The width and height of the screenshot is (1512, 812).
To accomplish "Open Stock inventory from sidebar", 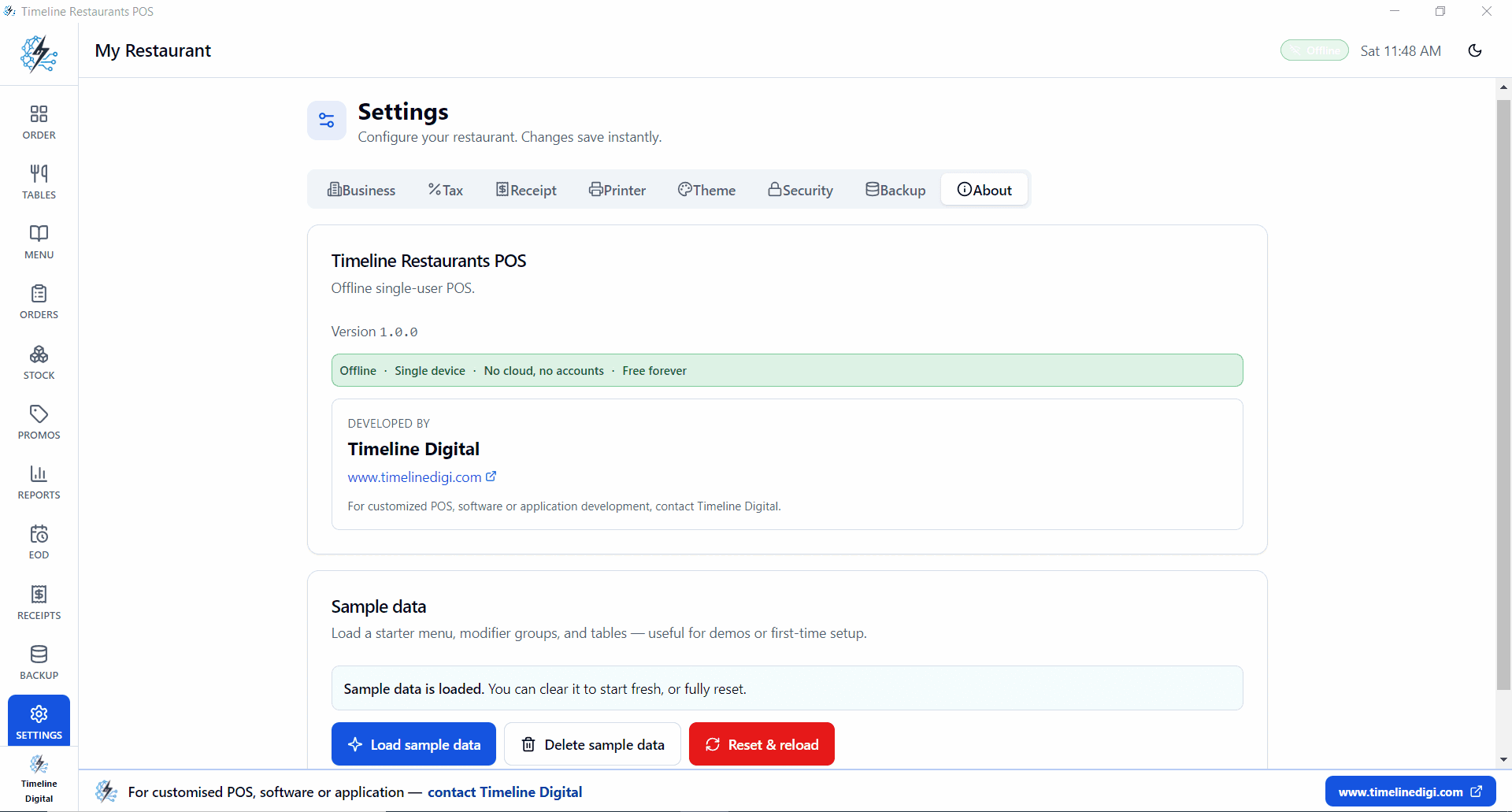I will [39, 362].
